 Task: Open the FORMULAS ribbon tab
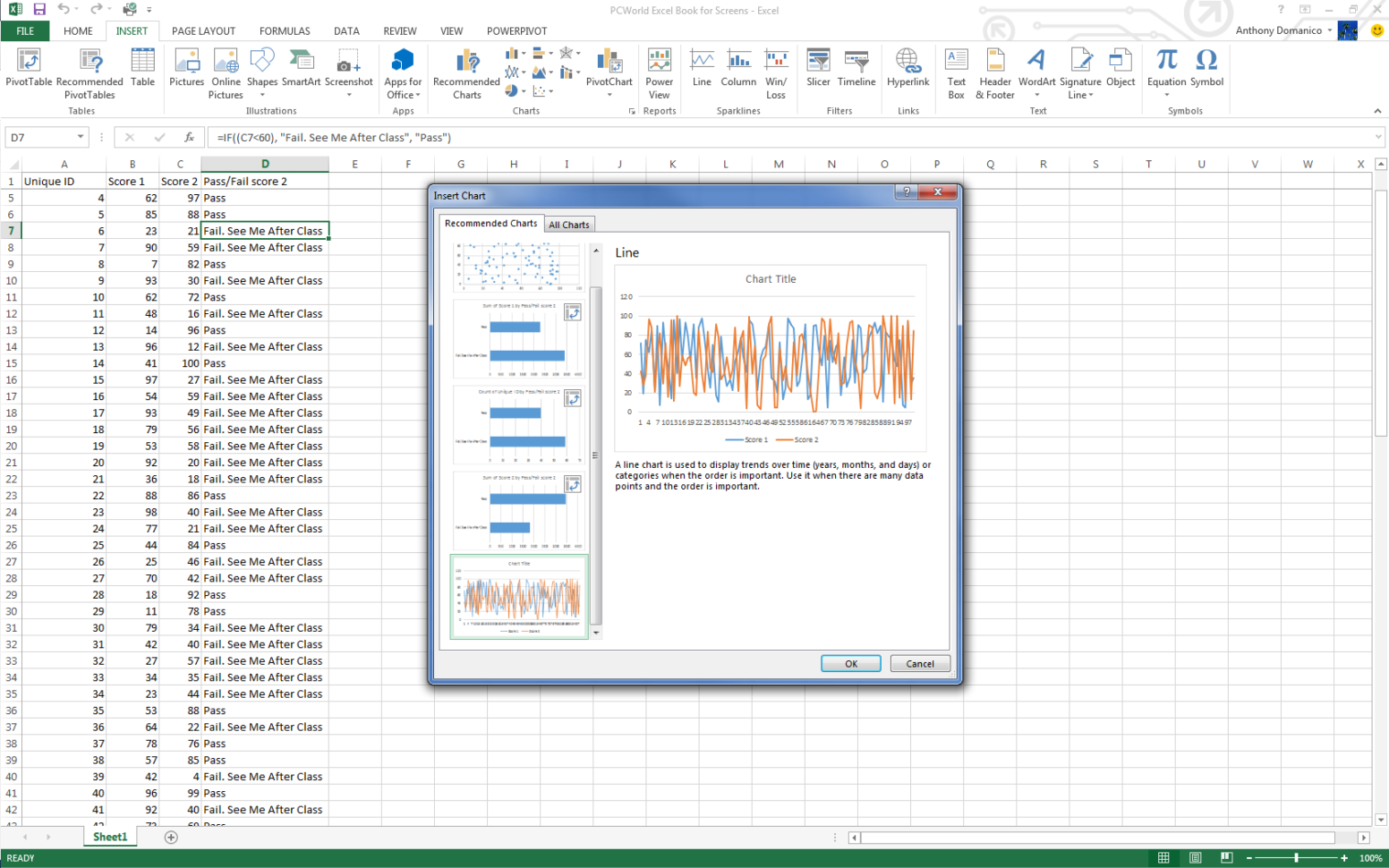[x=284, y=30]
